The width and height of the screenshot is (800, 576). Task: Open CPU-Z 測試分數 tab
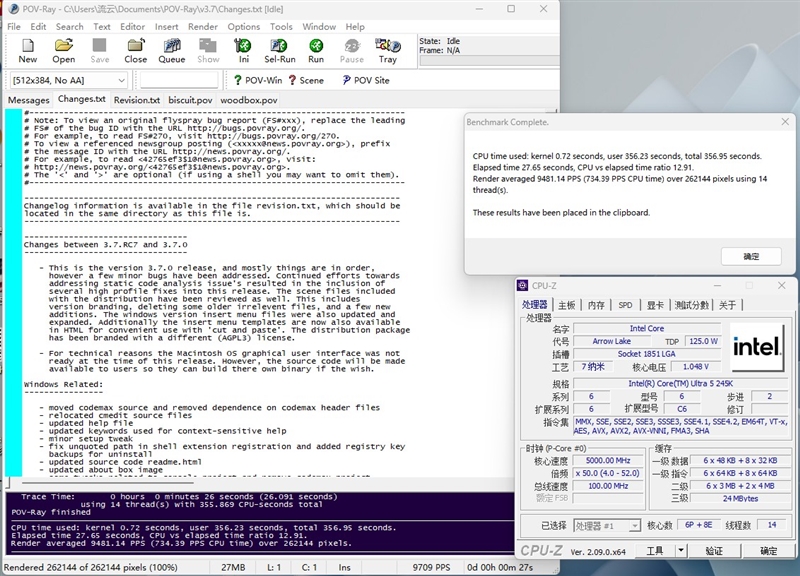click(692, 305)
